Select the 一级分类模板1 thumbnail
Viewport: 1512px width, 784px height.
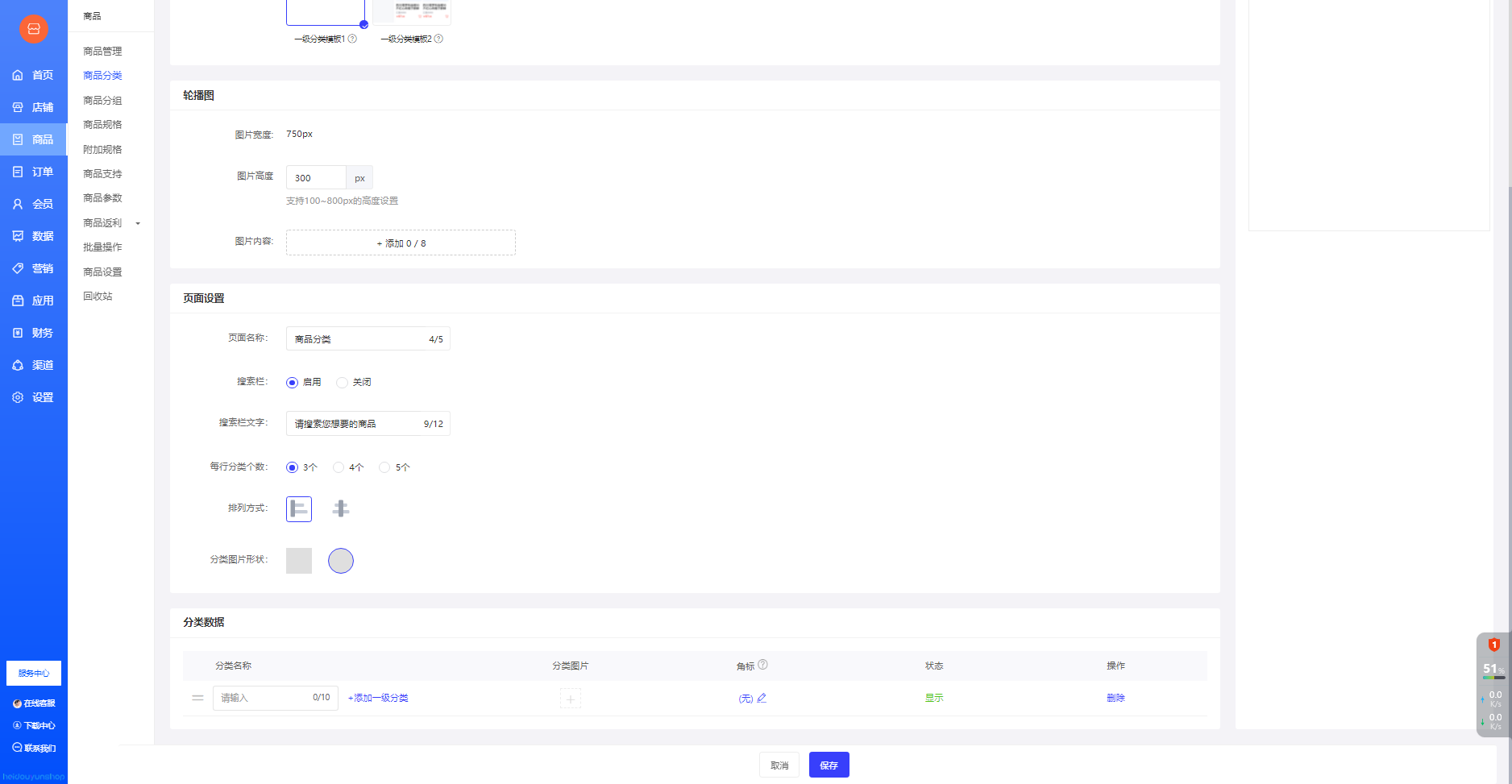click(x=326, y=13)
